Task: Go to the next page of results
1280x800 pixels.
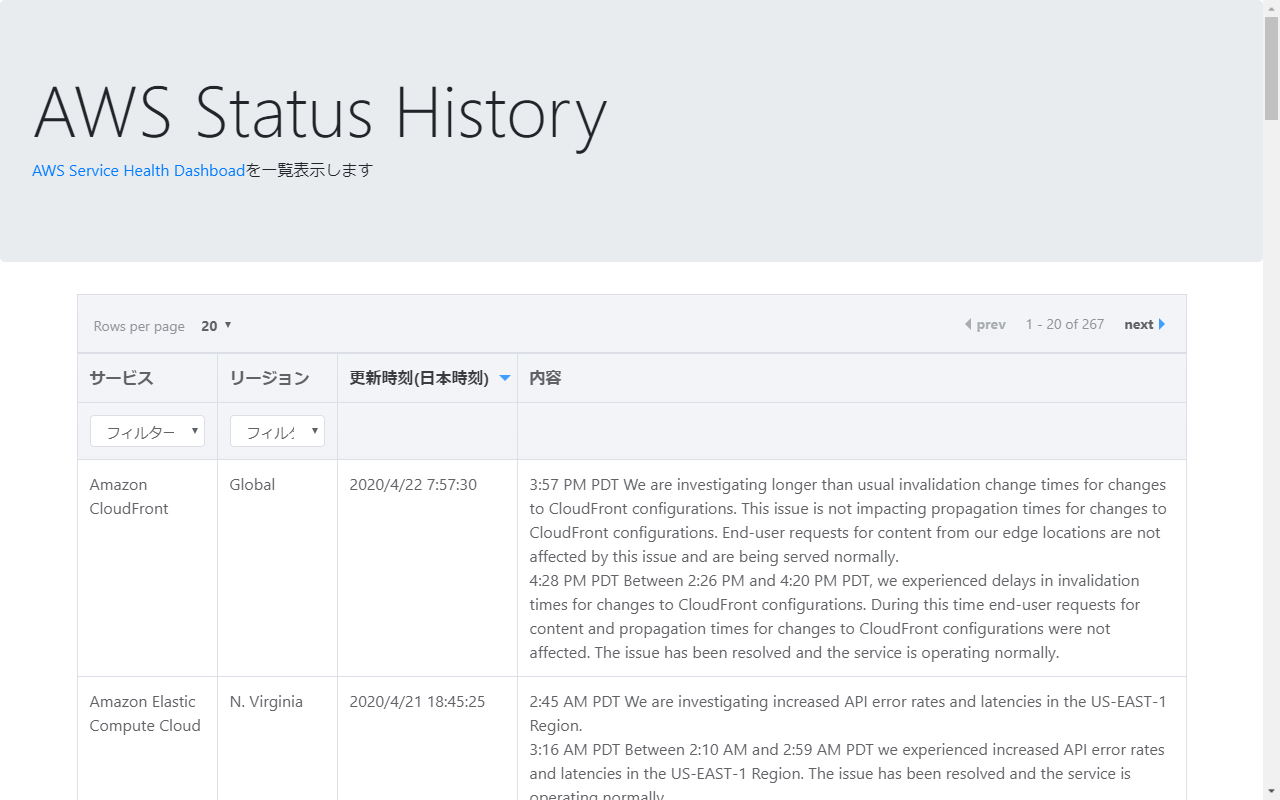Action: point(1144,325)
